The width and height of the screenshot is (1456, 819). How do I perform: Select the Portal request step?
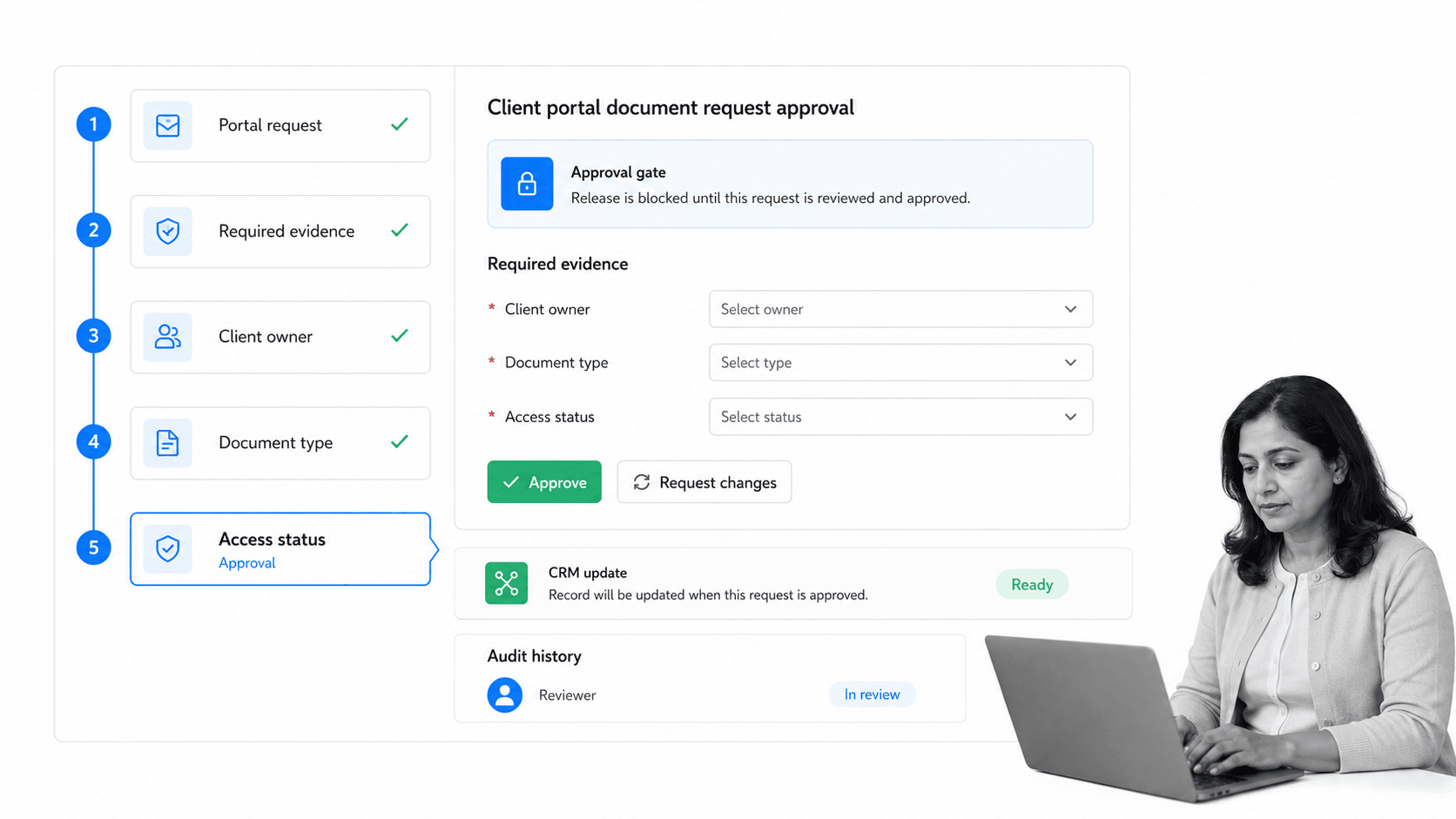point(280,125)
